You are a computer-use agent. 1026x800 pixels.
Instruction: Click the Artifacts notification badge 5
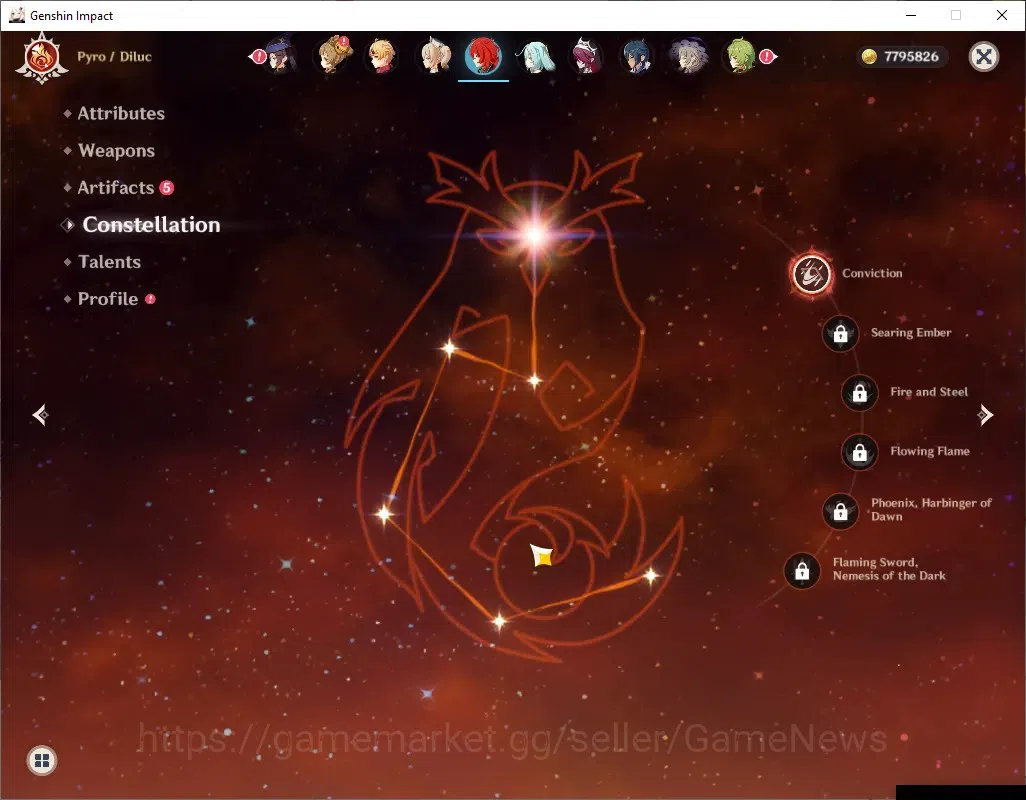click(167, 188)
